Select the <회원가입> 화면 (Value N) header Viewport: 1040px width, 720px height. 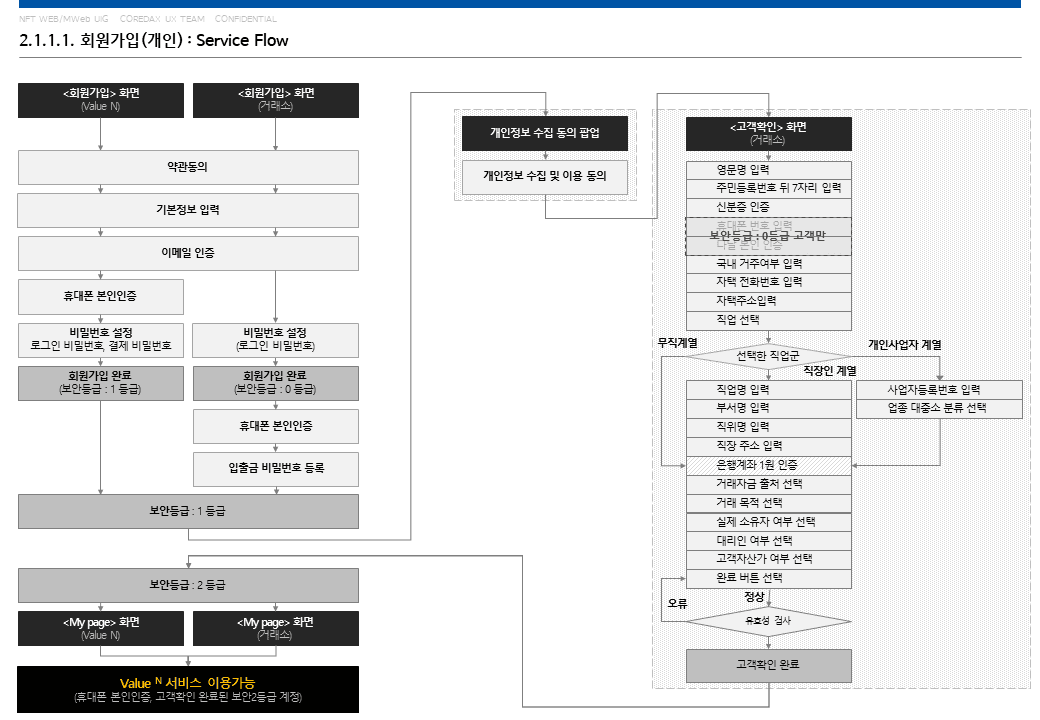(101, 100)
